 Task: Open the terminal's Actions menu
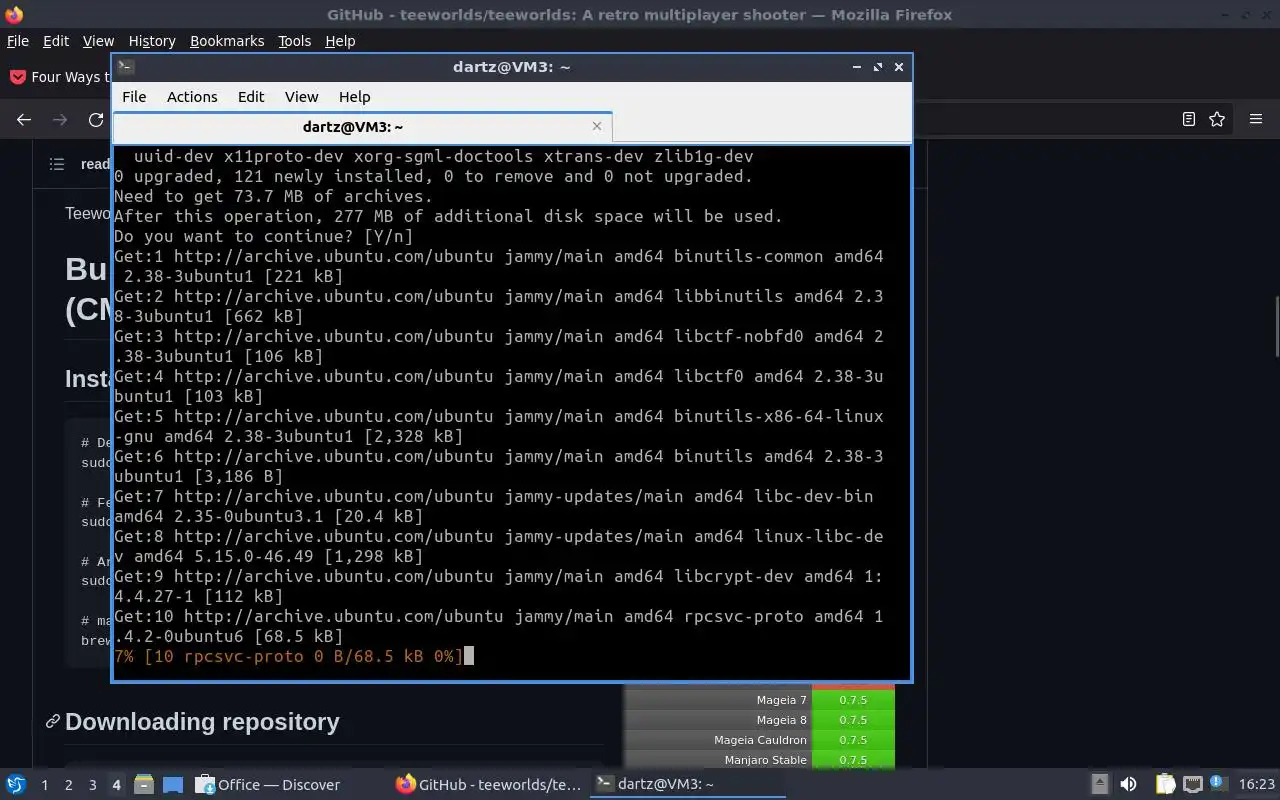point(192,97)
